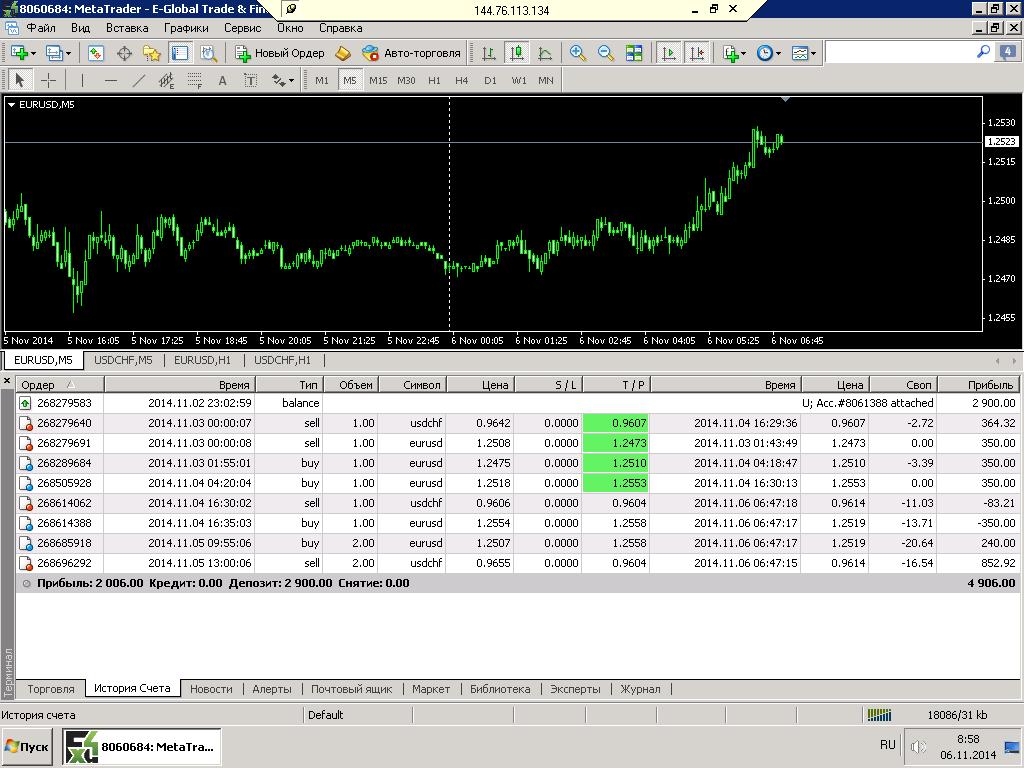Screen dimensions: 1024x768
Task: Open the chat notifications icon showing 4
Action: tap(1008, 52)
